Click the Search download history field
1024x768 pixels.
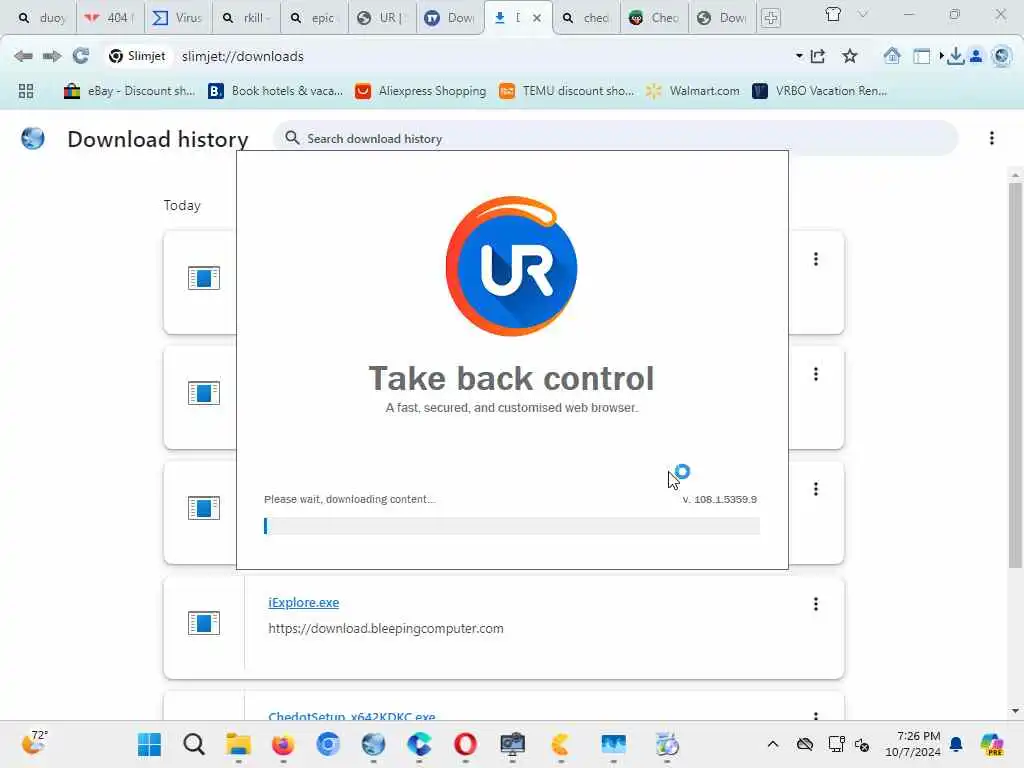click(x=615, y=138)
